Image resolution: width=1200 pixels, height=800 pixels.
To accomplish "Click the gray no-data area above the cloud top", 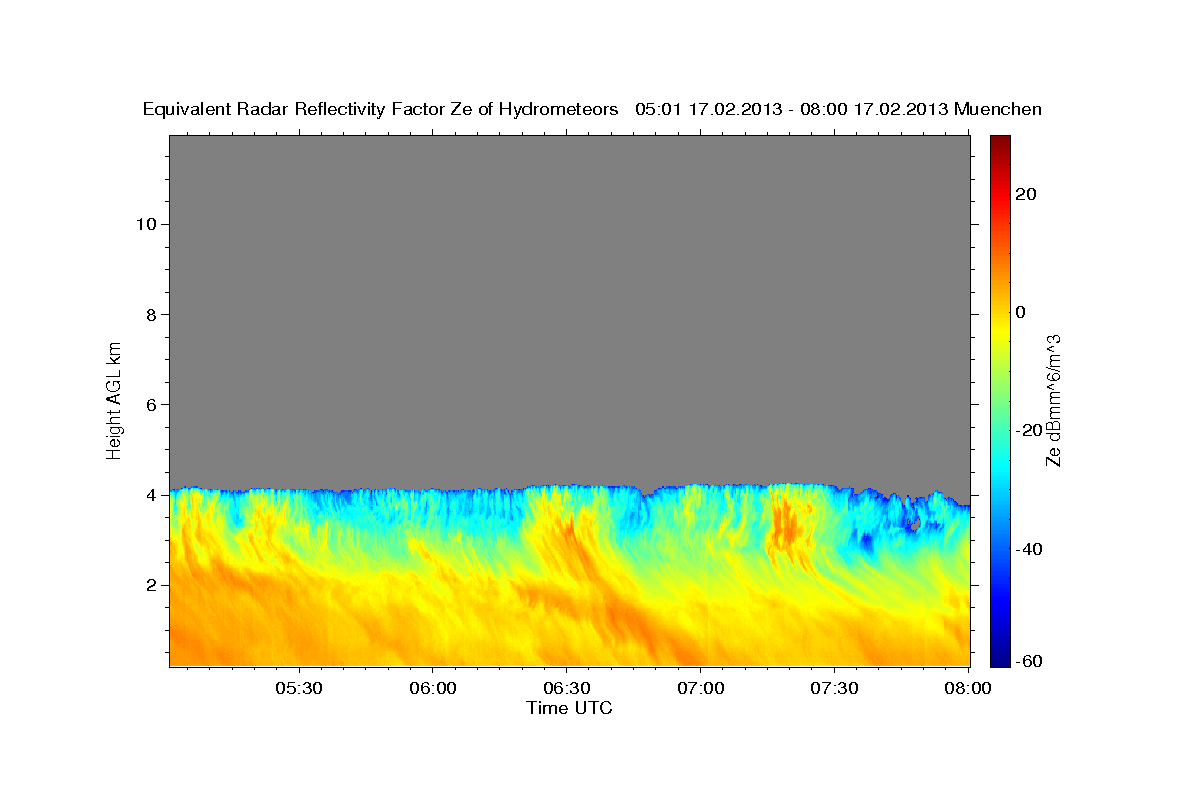I will coord(569,310).
